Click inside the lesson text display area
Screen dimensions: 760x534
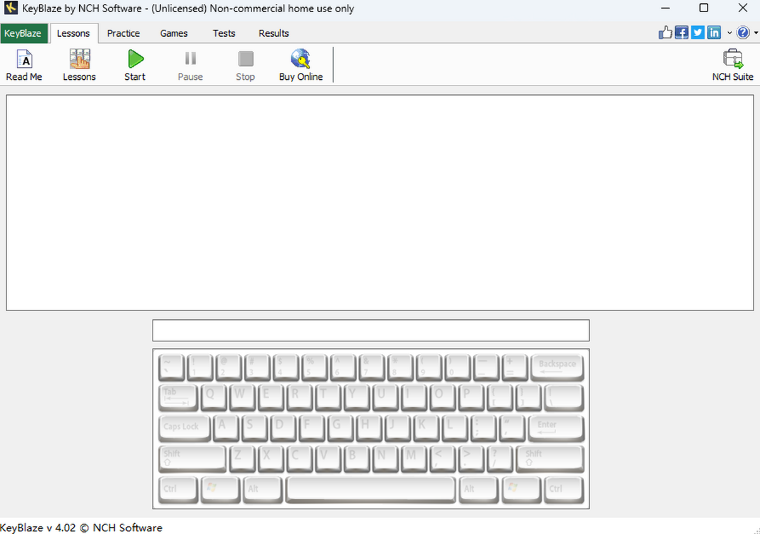[380, 203]
